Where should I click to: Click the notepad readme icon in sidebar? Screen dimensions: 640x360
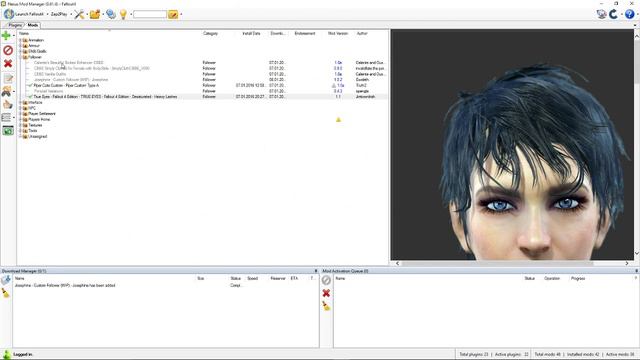pyautogui.click(x=8, y=78)
